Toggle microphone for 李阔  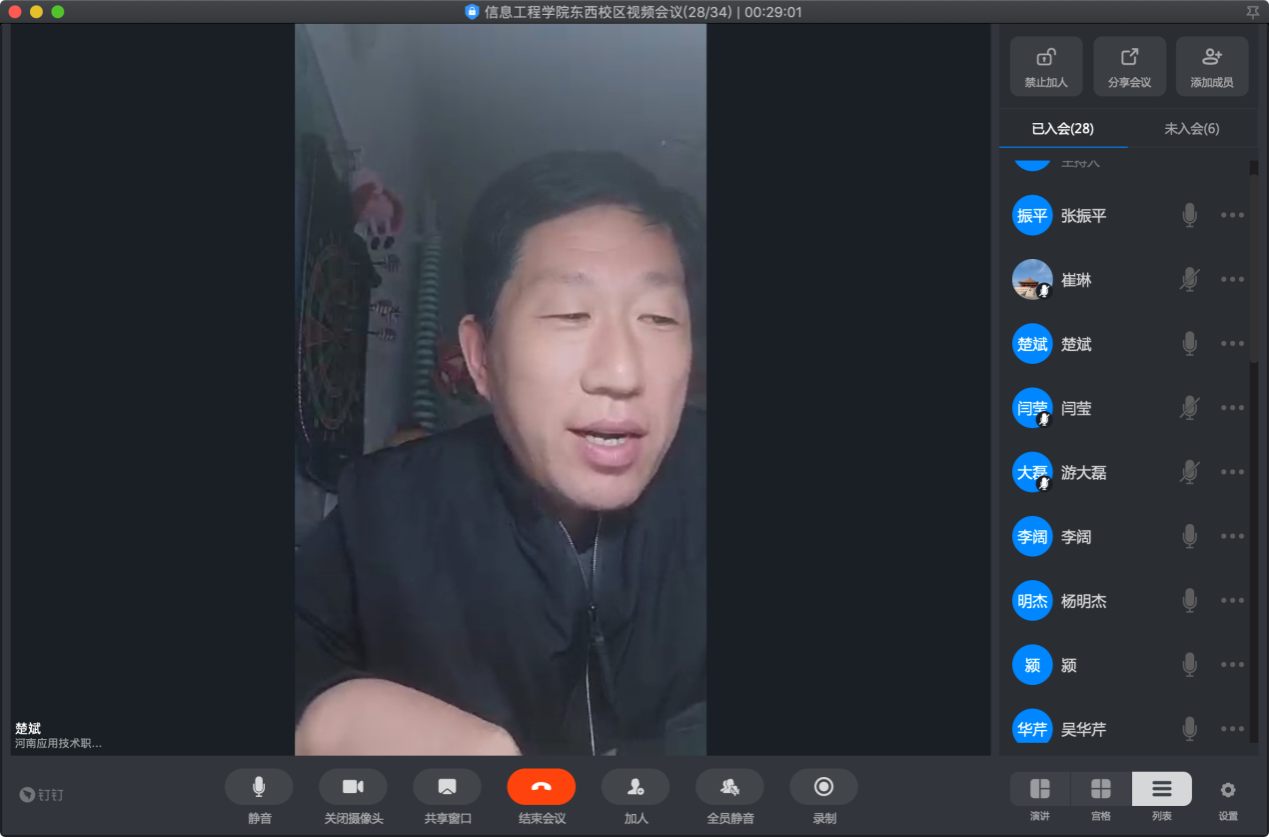pos(1189,537)
